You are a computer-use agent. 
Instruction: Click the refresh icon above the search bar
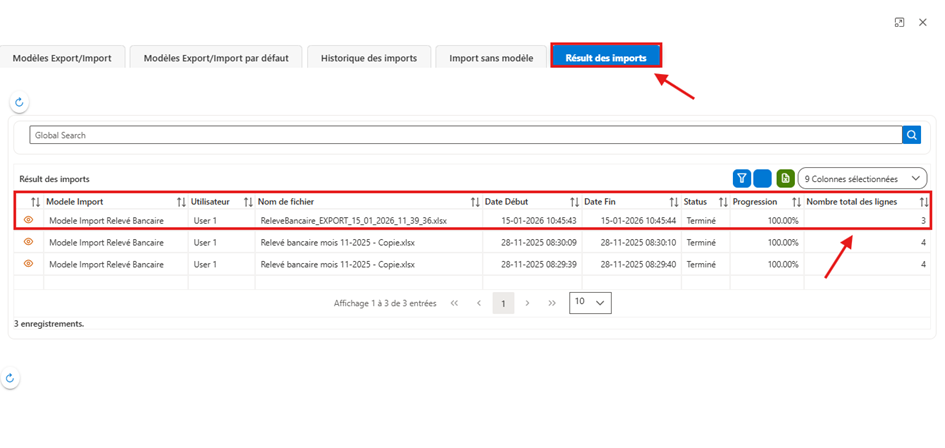click(19, 103)
